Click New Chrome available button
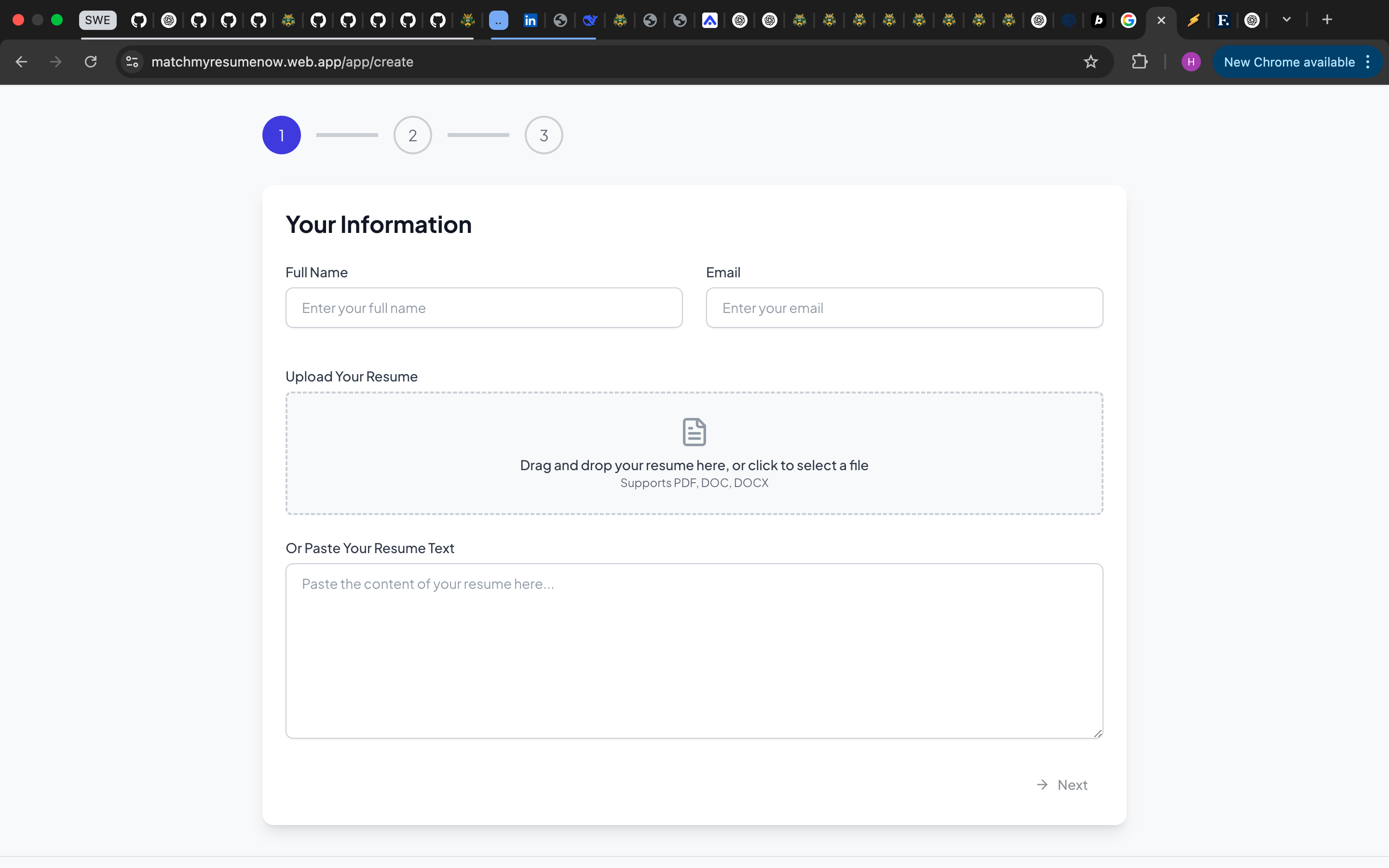The width and height of the screenshot is (1389, 868). [1289, 61]
